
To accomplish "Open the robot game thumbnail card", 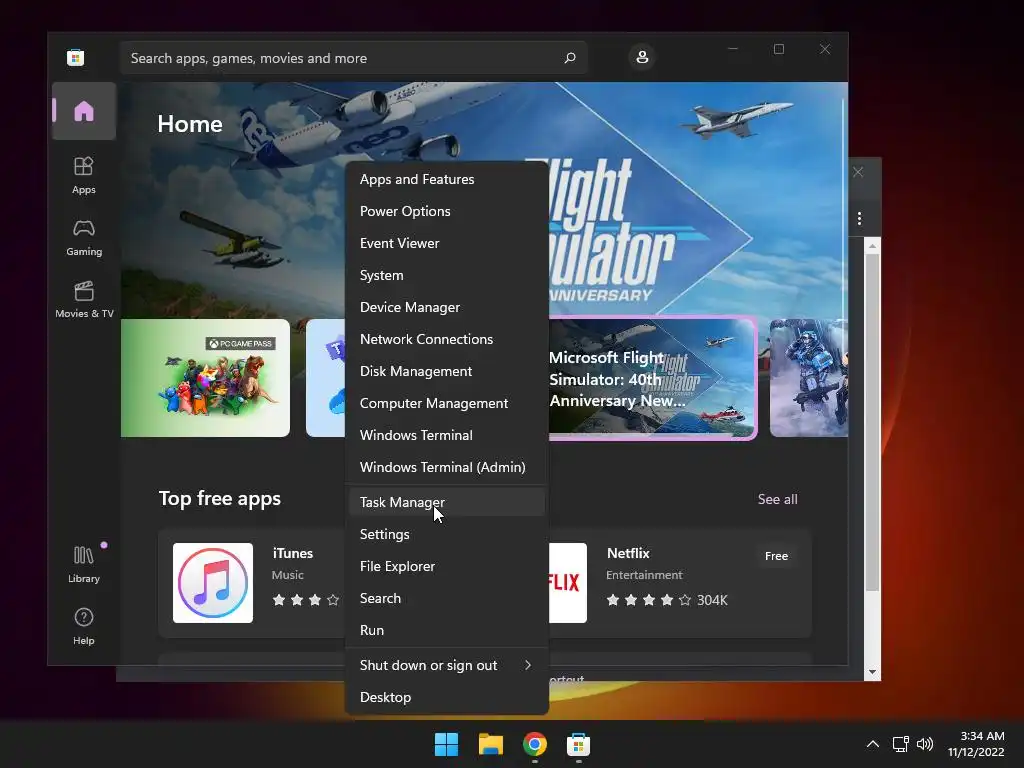I will 808,377.
